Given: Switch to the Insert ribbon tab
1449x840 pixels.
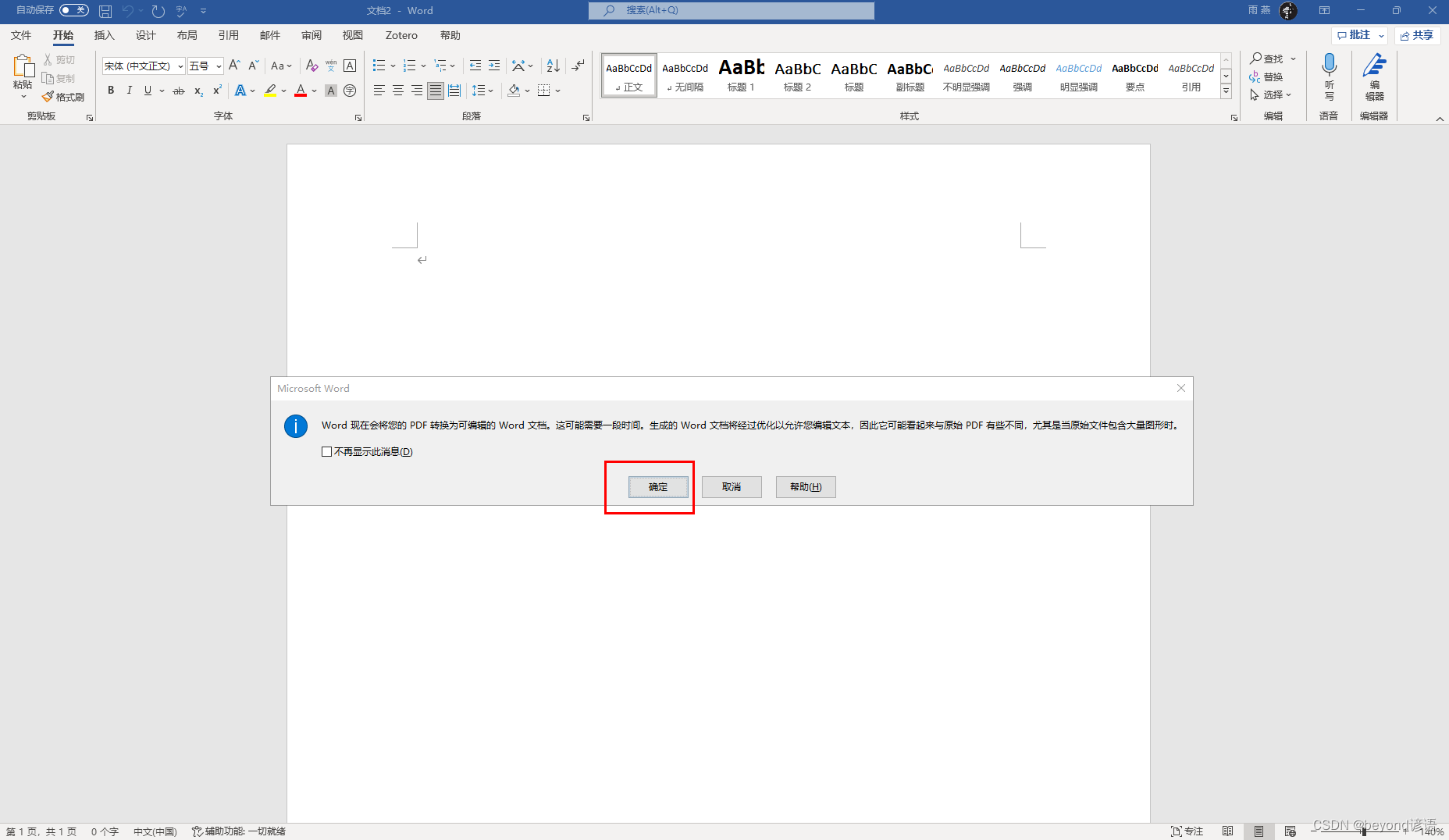Looking at the screenshot, I should [x=104, y=35].
